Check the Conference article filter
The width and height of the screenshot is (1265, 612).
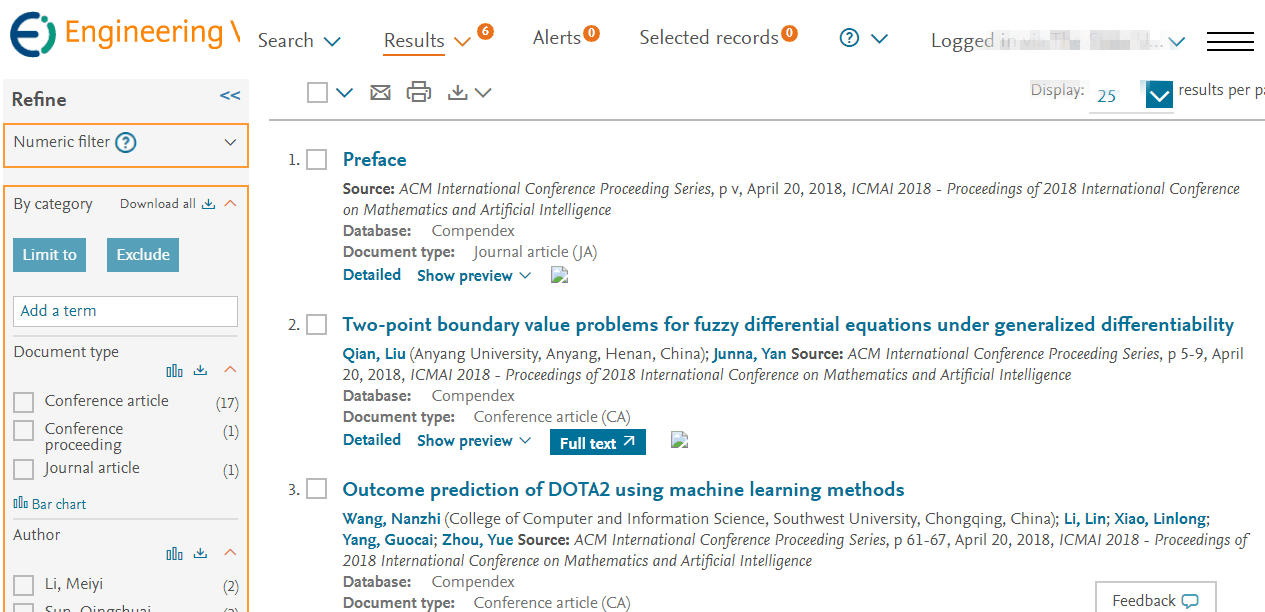point(23,402)
